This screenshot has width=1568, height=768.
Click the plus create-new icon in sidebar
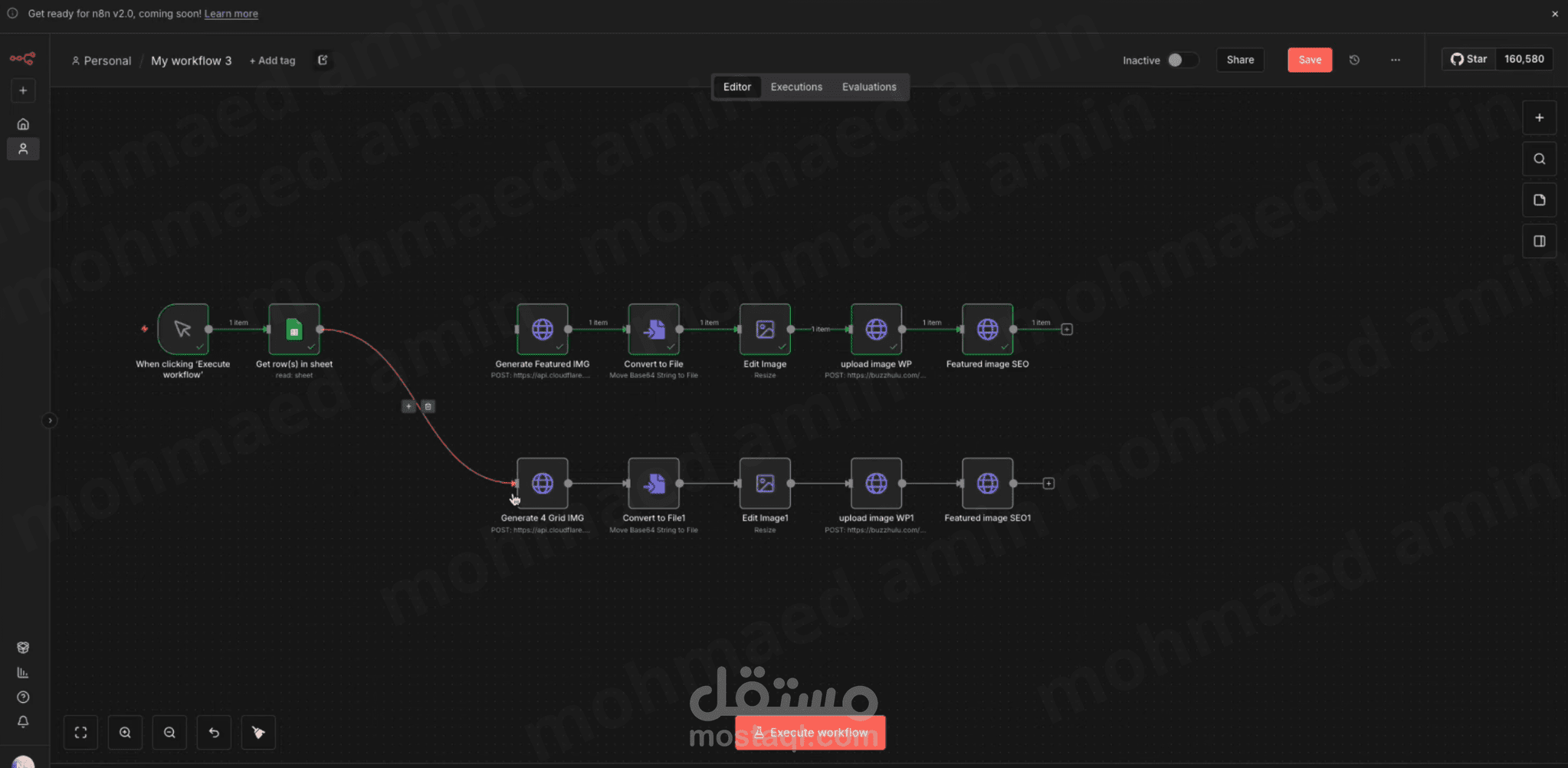click(x=23, y=90)
